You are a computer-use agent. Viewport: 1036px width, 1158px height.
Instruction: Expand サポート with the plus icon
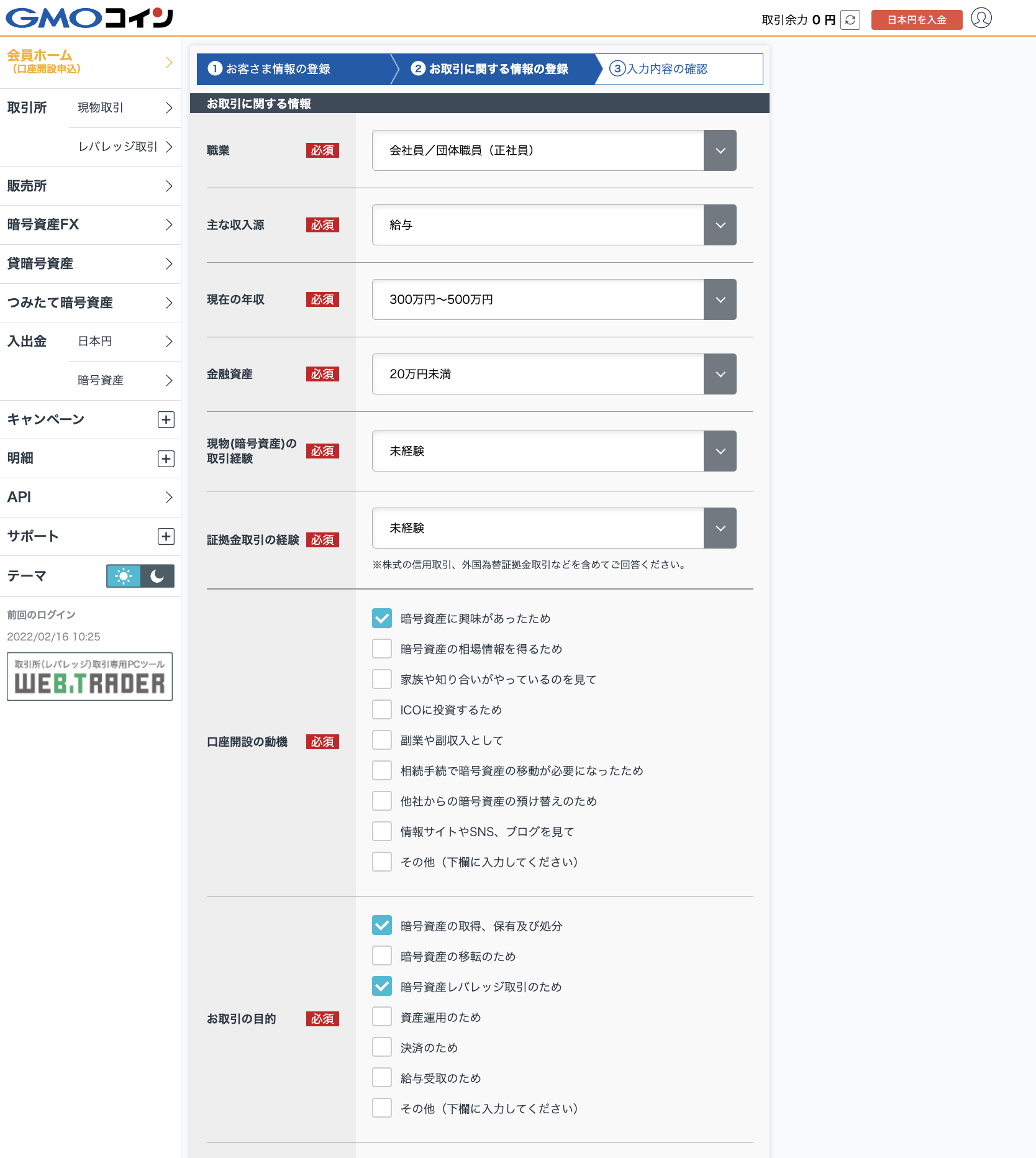point(166,537)
